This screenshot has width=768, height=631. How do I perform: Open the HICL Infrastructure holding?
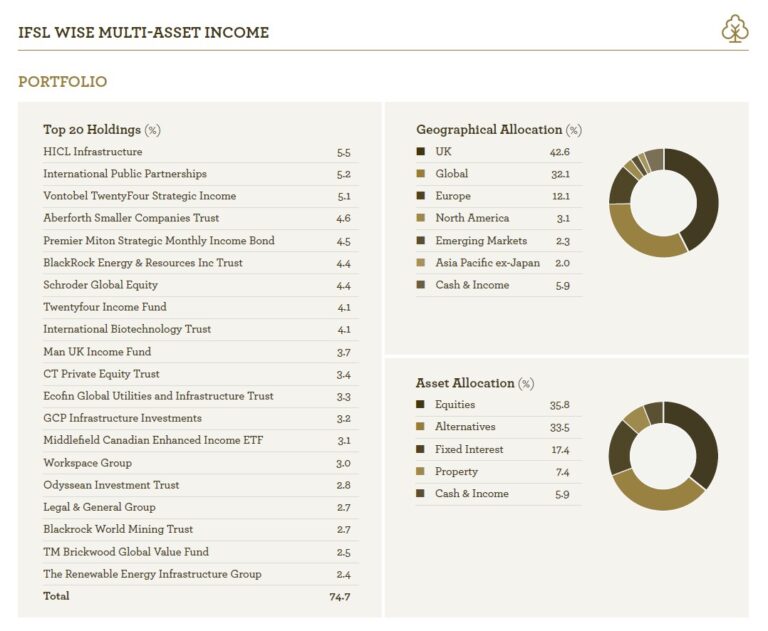pyautogui.click(x=93, y=152)
